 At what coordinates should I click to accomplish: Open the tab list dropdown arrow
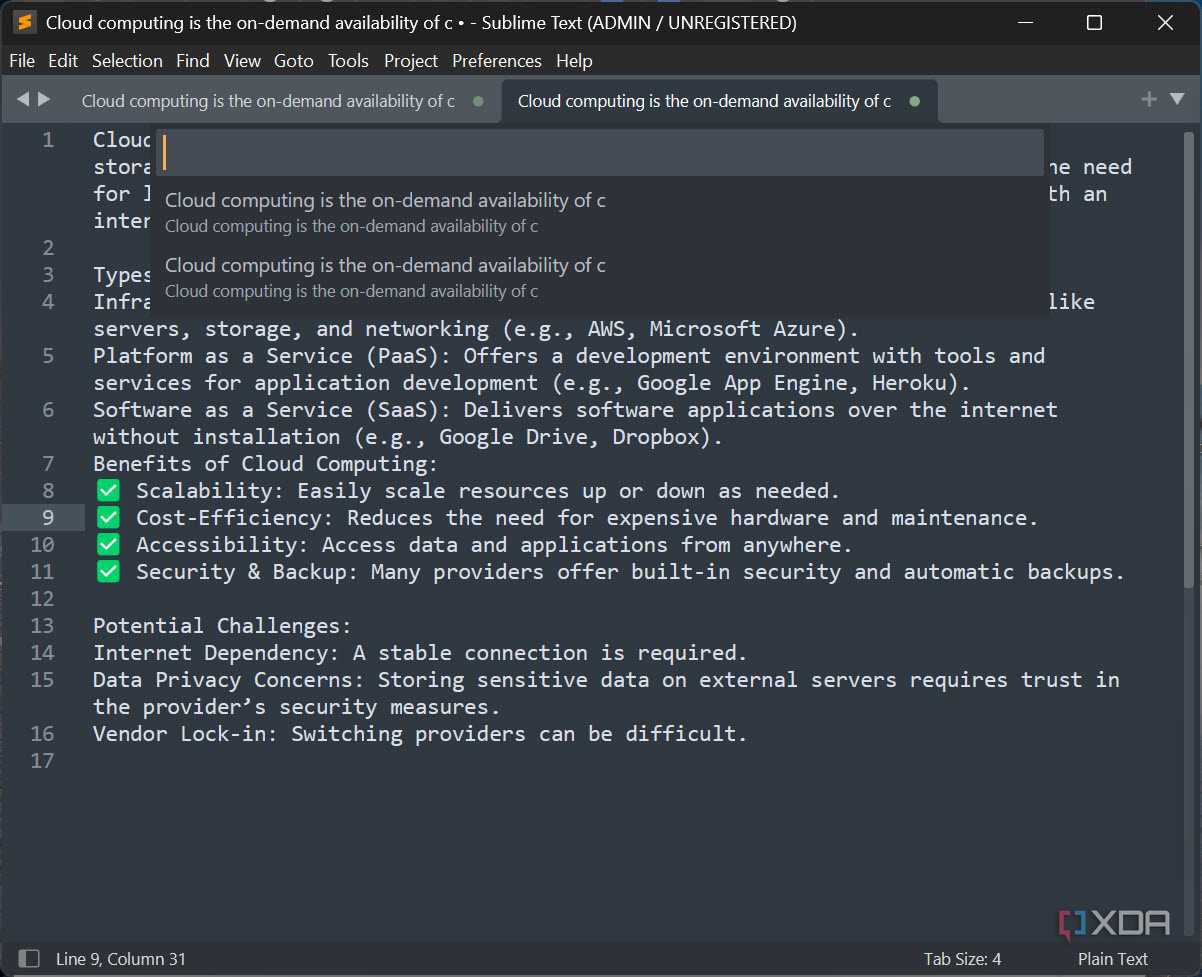tap(1177, 99)
